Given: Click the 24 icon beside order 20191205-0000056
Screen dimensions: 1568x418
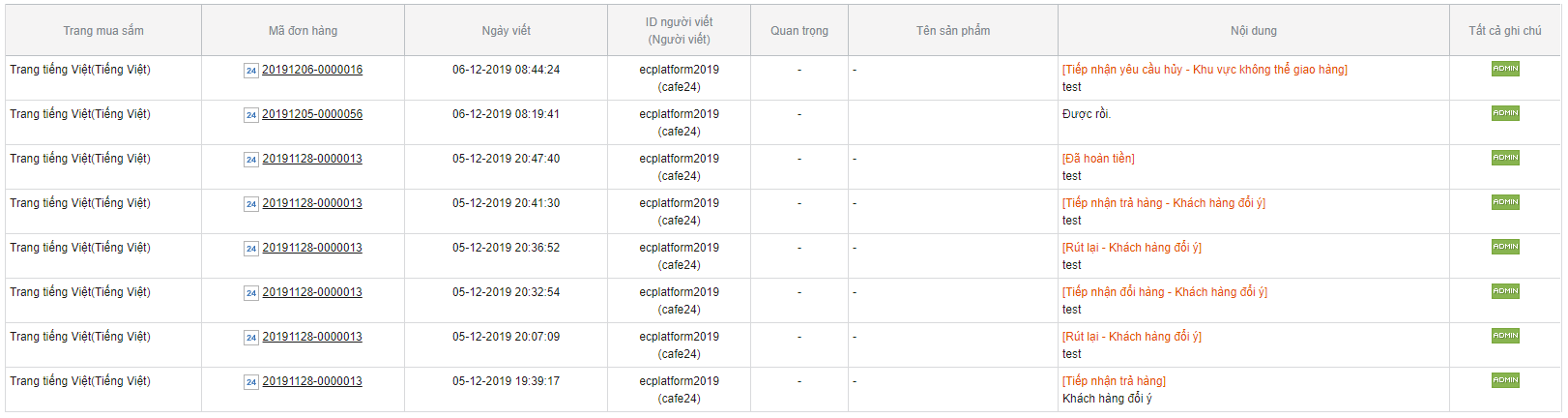Looking at the screenshot, I should coord(251,115).
